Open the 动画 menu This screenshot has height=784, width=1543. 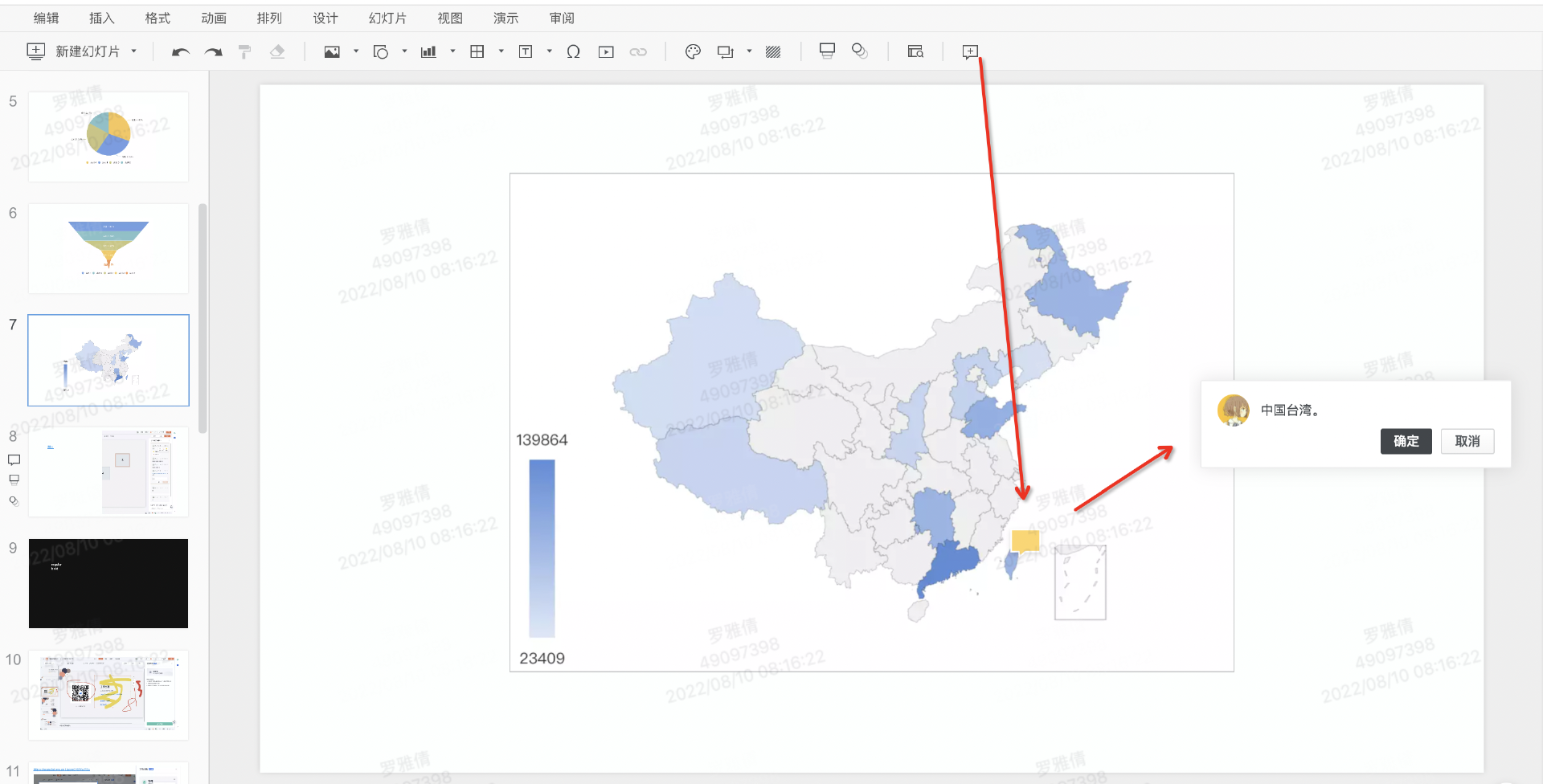pyautogui.click(x=214, y=18)
